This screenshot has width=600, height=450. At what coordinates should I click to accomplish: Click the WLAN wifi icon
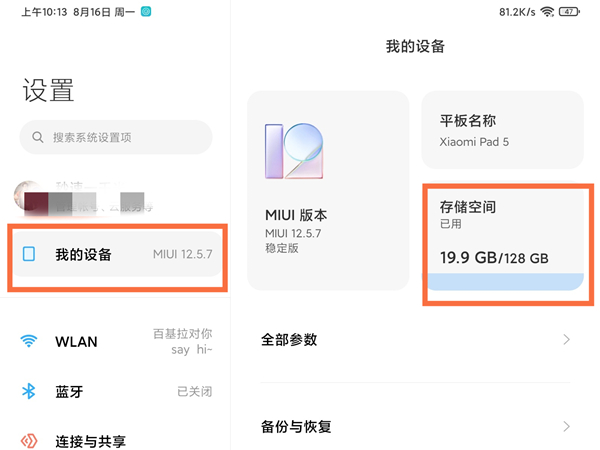(29, 342)
